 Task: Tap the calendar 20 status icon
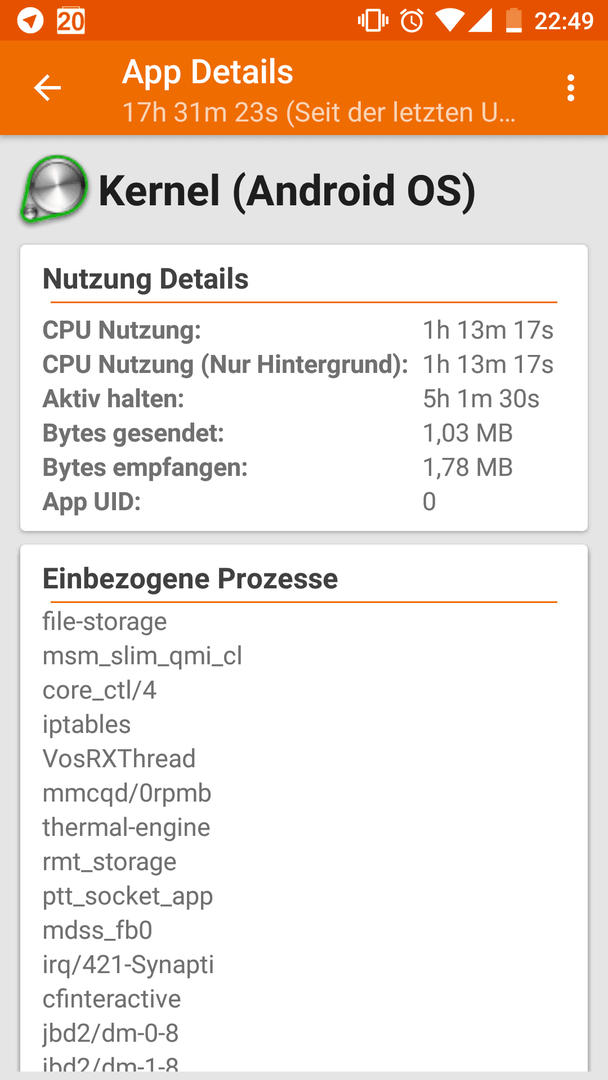pos(71,21)
